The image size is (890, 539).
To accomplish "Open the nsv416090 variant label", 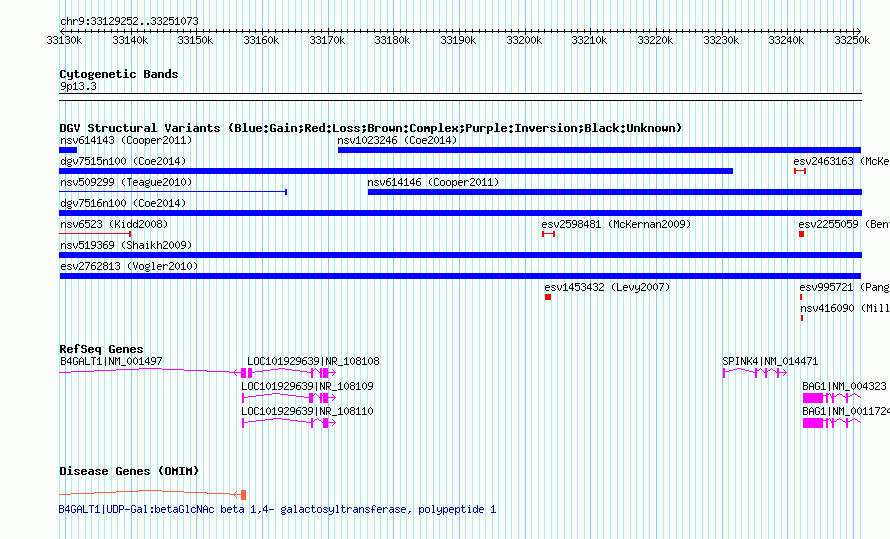I will [x=845, y=308].
